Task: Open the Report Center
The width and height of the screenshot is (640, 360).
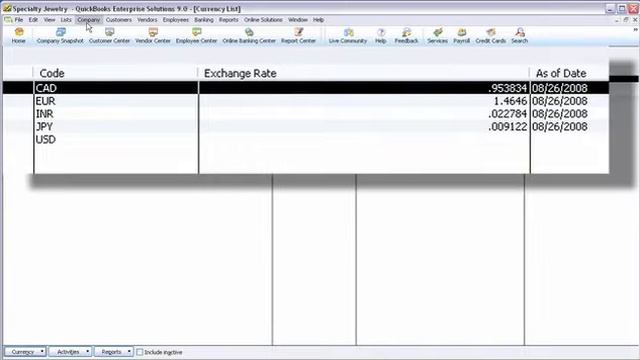Action: [x=298, y=36]
